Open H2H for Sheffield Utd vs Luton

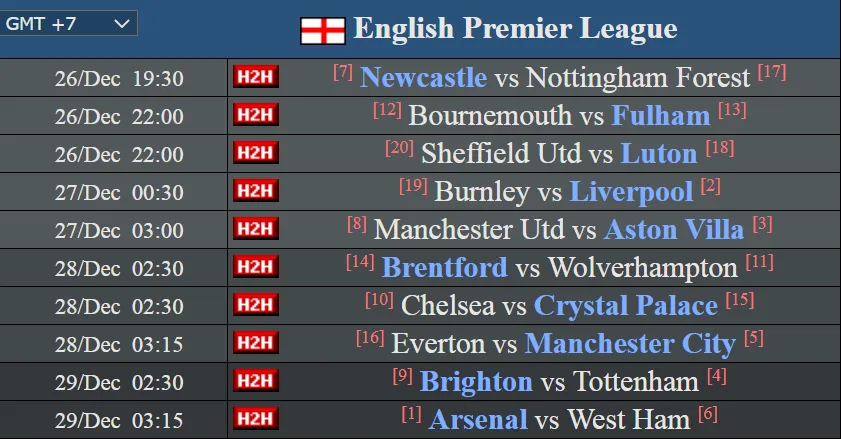256,153
